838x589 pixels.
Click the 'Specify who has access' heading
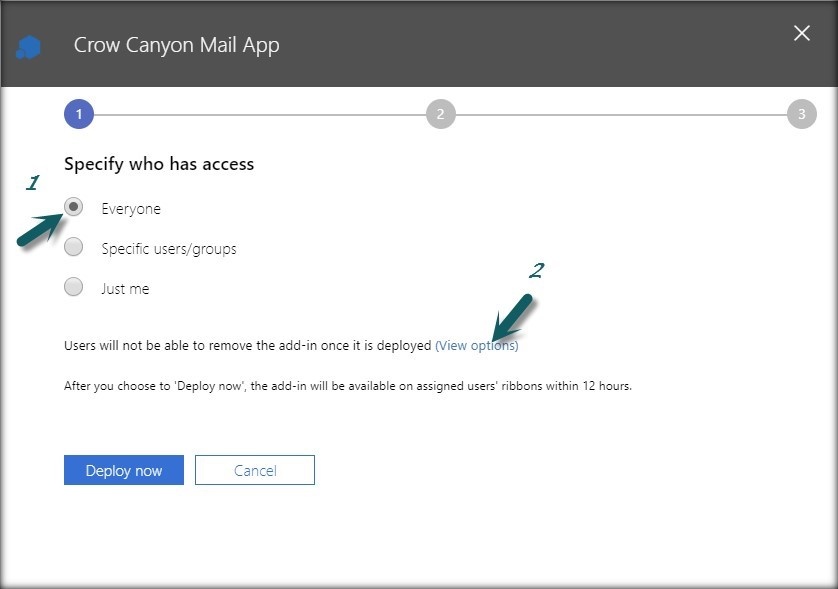coord(159,164)
